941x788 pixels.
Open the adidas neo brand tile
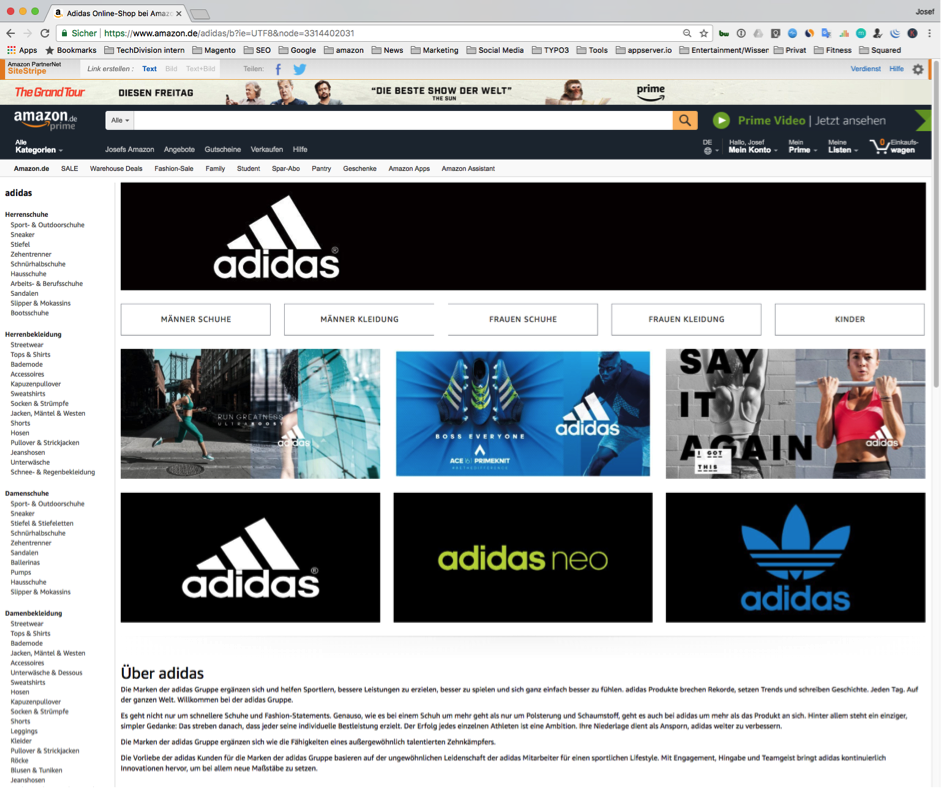(x=523, y=558)
